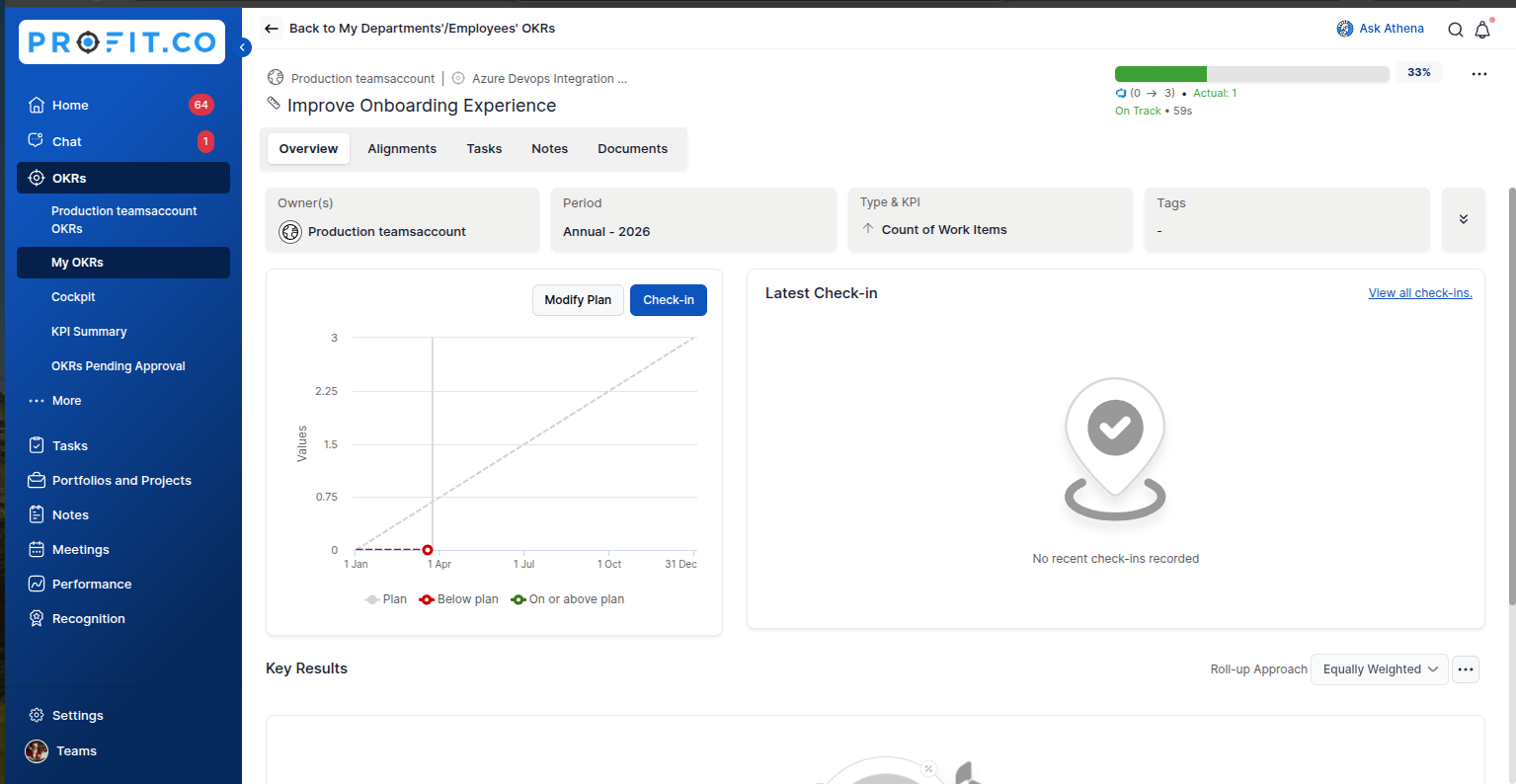Image resolution: width=1516 pixels, height=784 pixels.
Task: Open notifications bell icon
Action: [x=1482, y=30]
